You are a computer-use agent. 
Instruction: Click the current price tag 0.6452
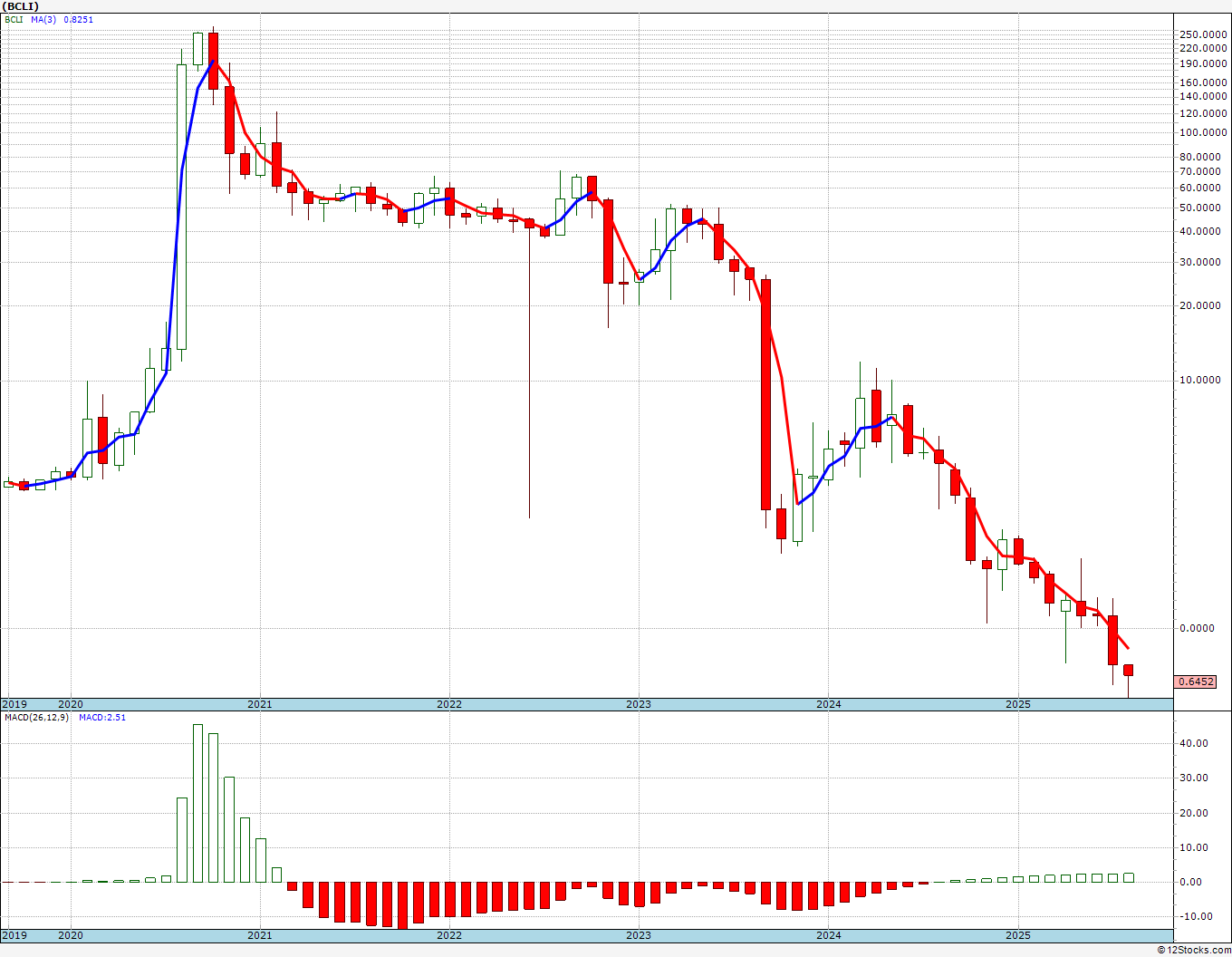[1197, 681]
